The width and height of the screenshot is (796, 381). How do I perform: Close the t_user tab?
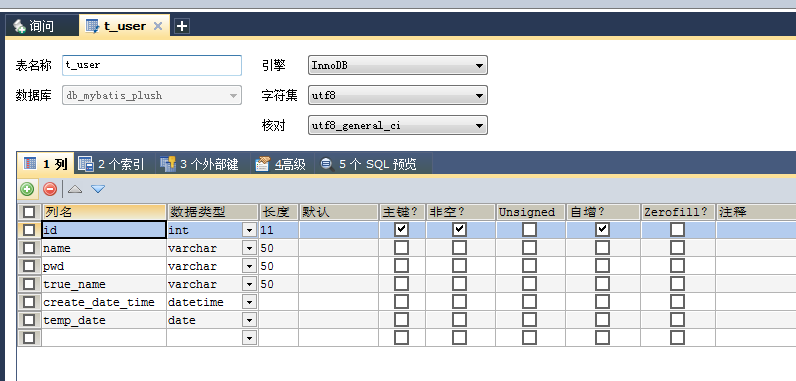click(158, 26)
